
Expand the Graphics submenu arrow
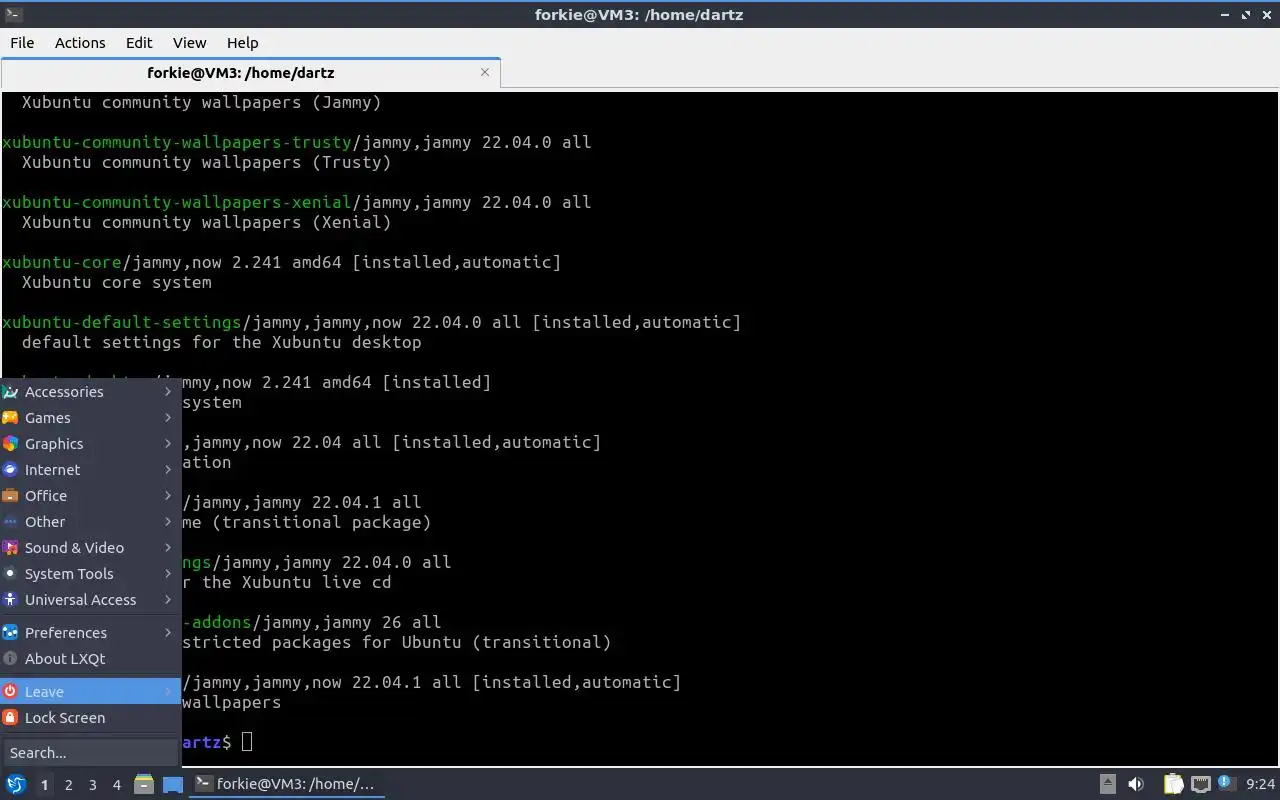tap(168, 444)
